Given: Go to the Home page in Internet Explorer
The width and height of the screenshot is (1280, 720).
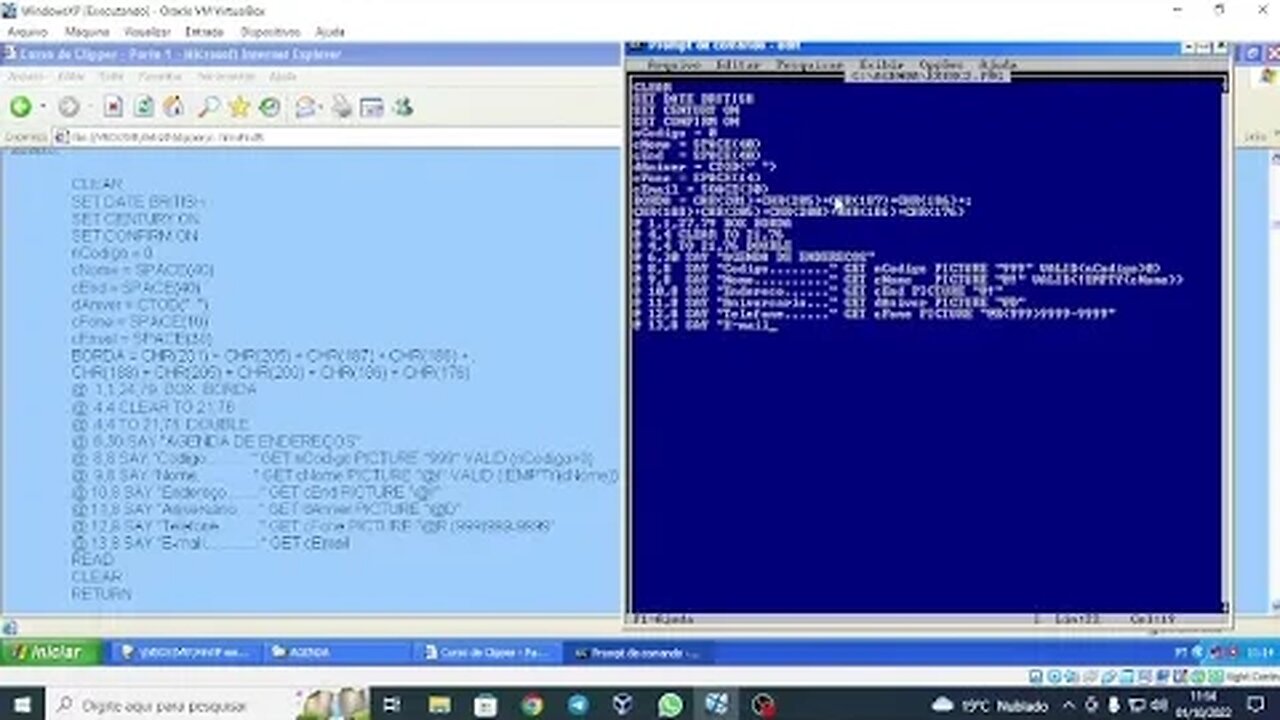Looking at the screenshot, I should 174,107.
